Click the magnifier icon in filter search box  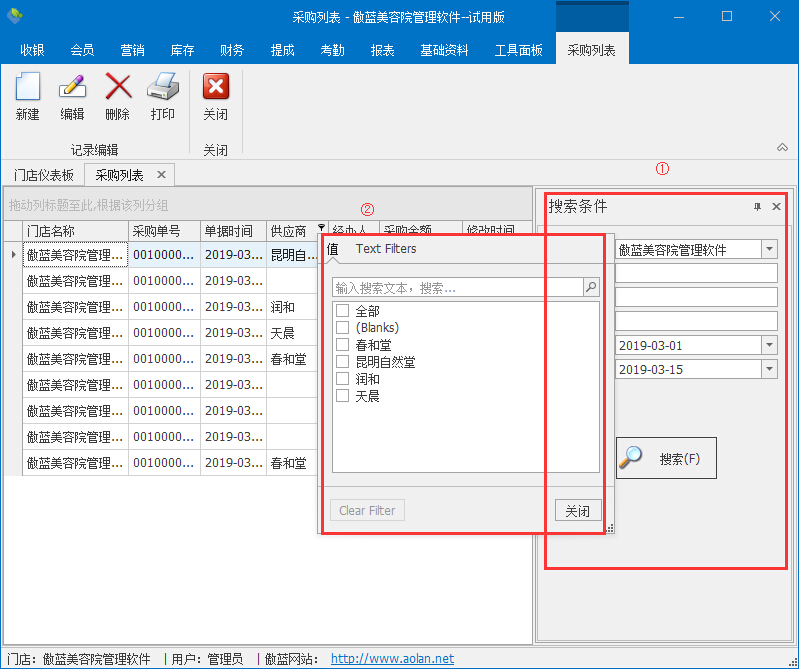[591, 288]
